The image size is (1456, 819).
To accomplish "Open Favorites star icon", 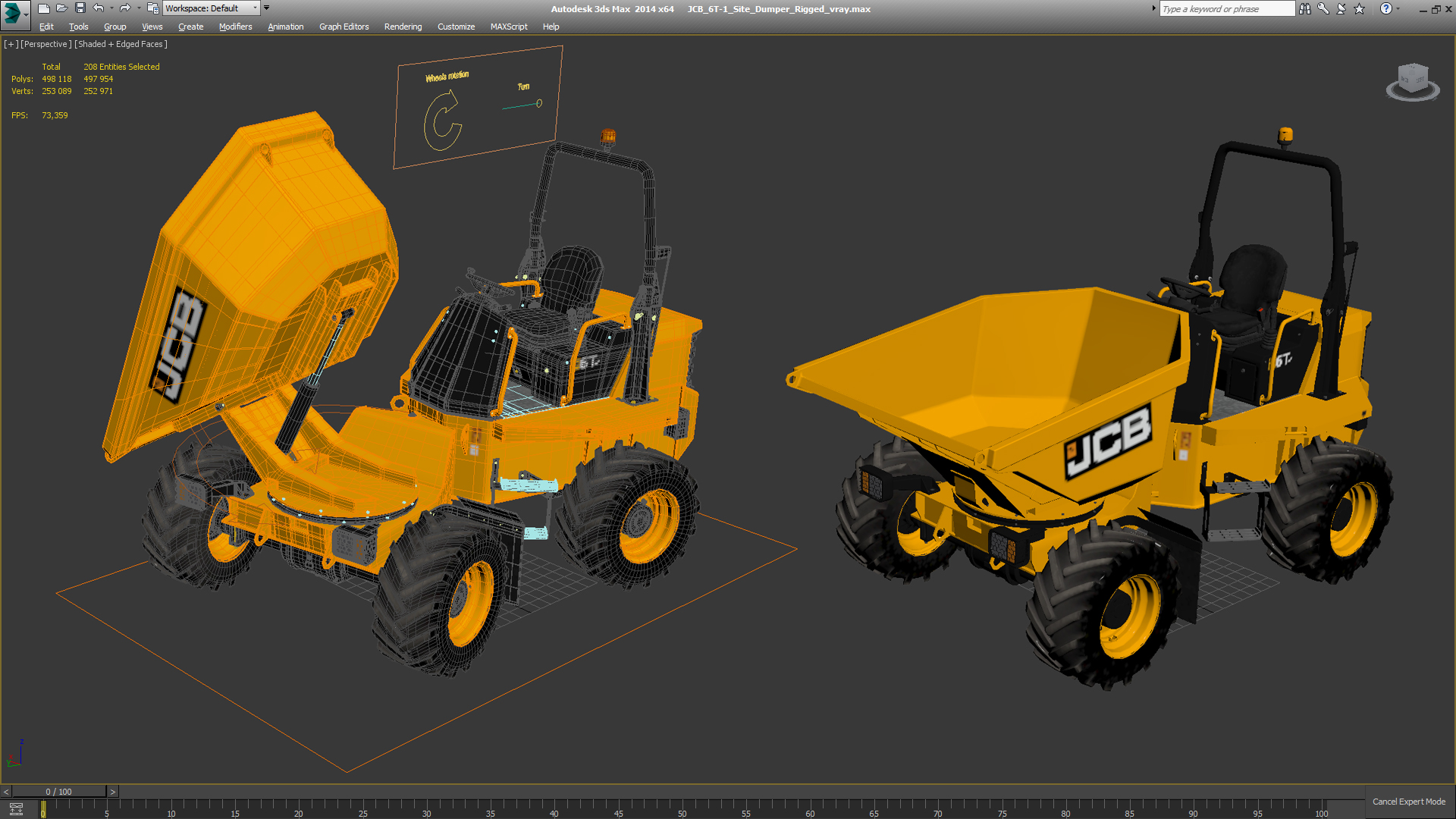I will pos(1359,8).
